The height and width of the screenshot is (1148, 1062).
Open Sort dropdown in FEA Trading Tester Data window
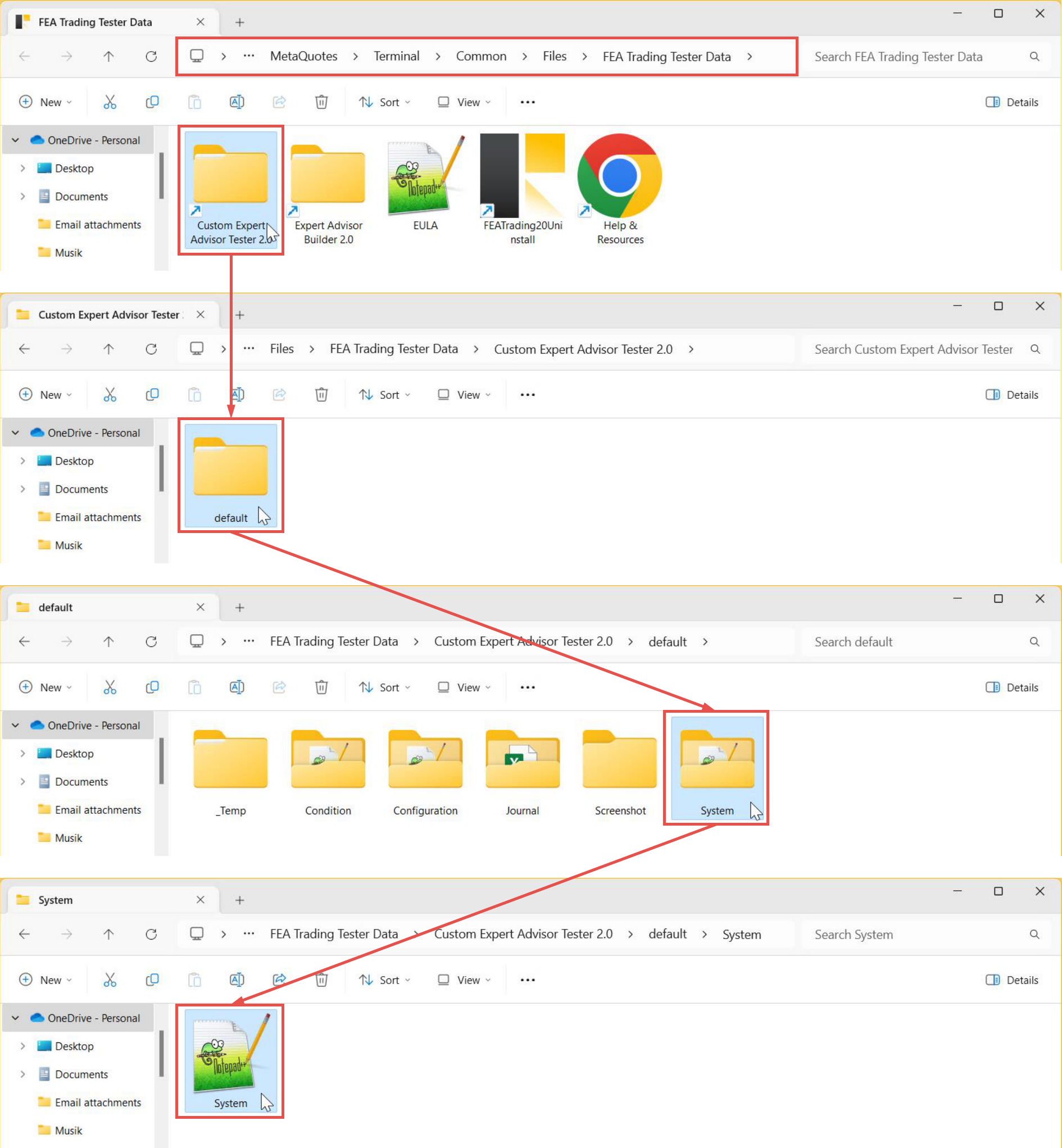384,102
